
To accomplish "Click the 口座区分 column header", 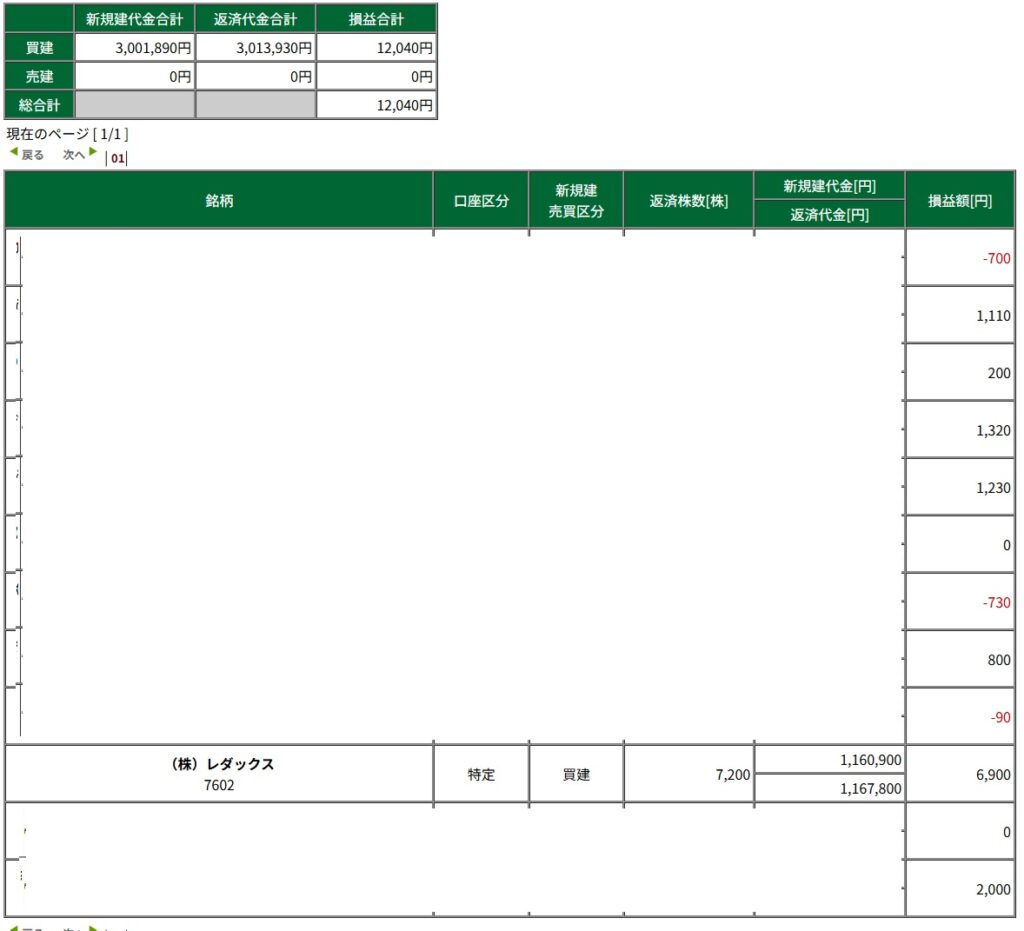I will (x=481, y=200).
